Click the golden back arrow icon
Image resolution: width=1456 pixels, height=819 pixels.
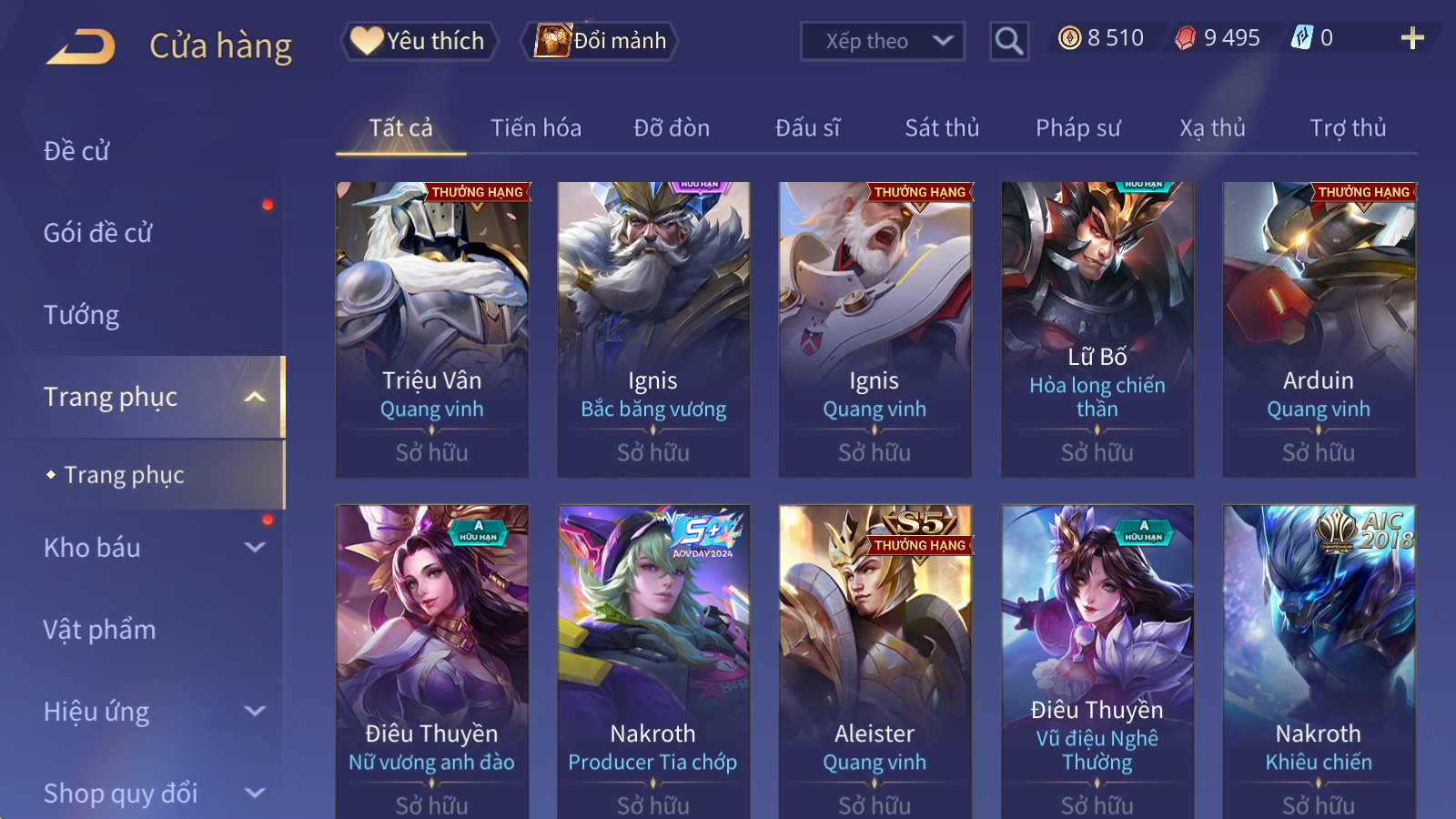pyautogui.click(x=81, y=46)
